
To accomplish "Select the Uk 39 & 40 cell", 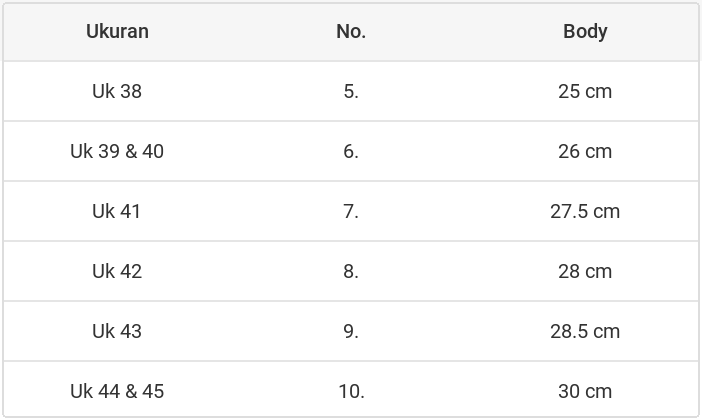I will 117,151.
